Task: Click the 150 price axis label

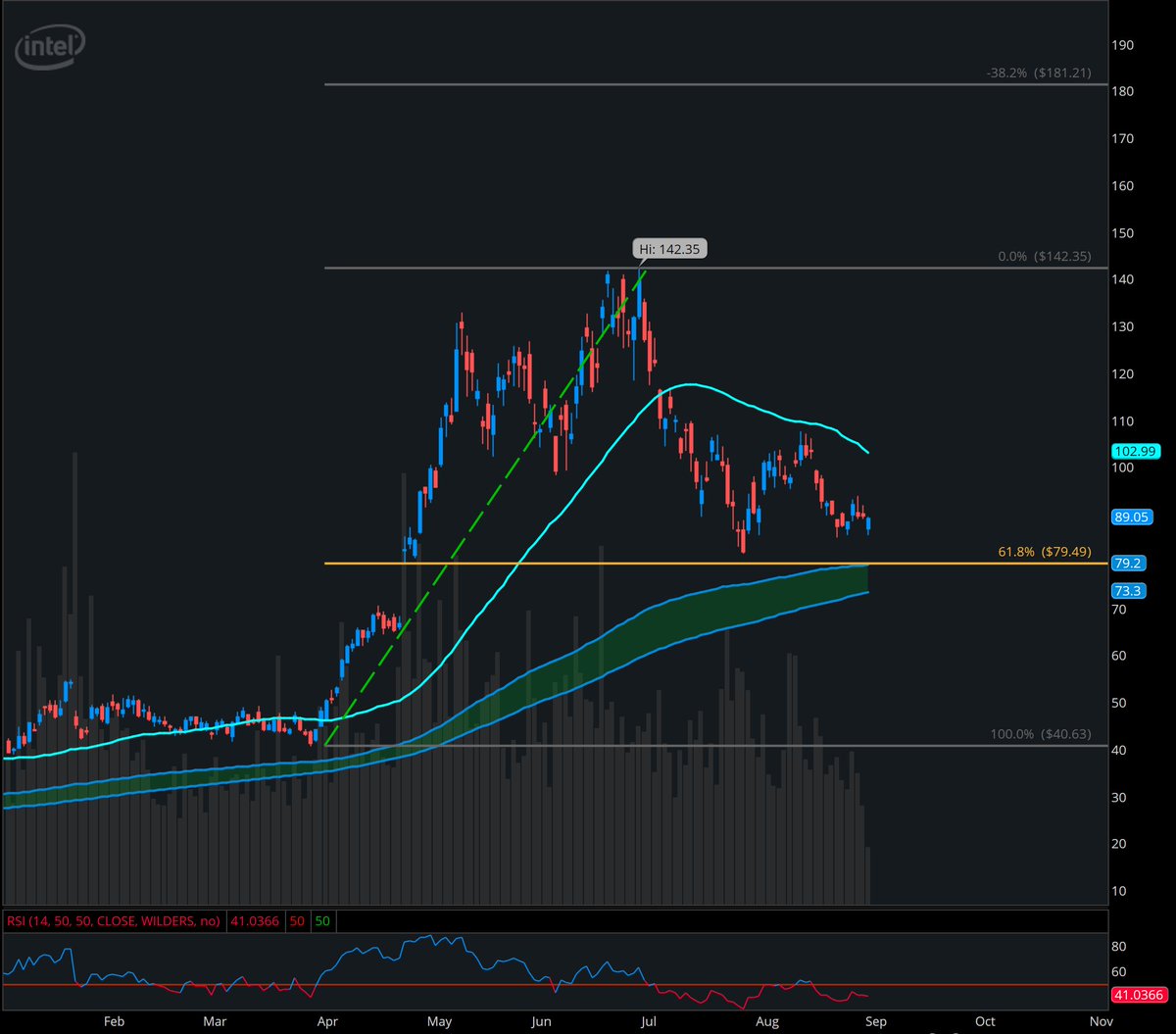Action: tap(1123, 233)
